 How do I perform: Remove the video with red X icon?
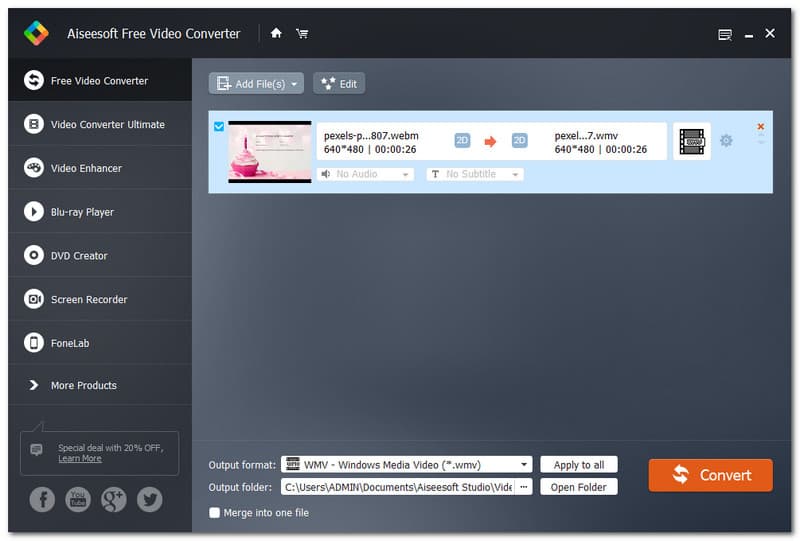click(760, 127)
